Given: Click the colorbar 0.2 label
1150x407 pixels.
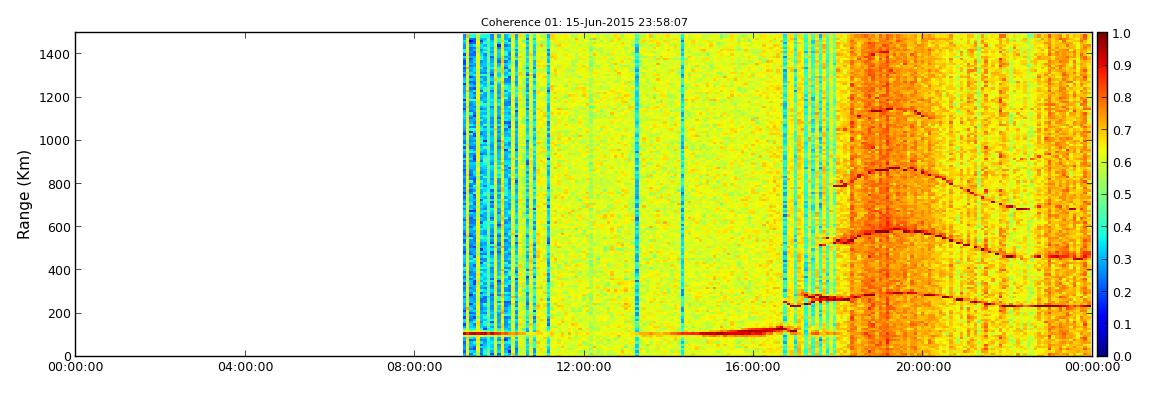Looking at the screenshot, I should point(1122,292).
